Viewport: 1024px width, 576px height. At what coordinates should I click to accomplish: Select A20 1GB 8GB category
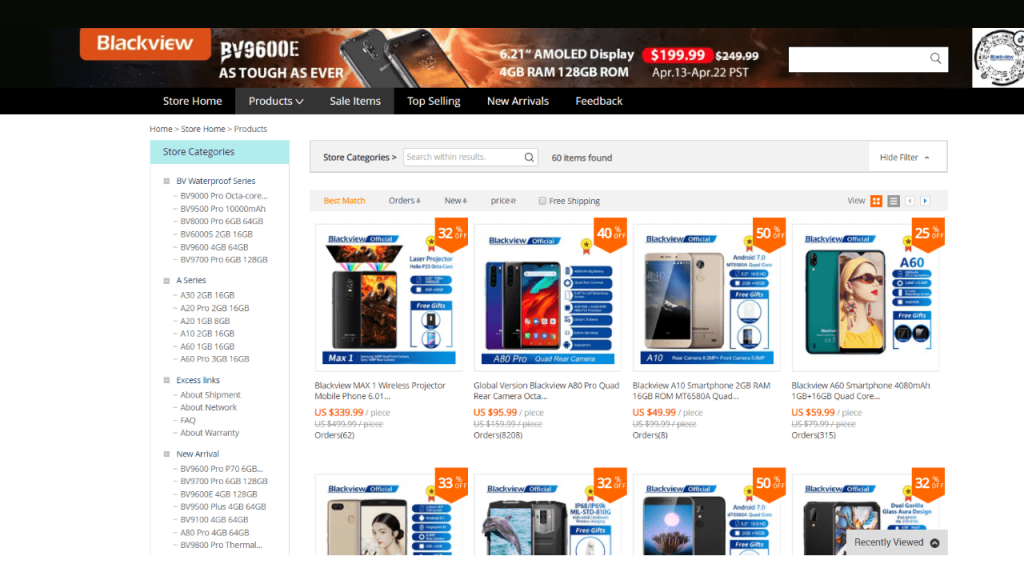(205, 321)
